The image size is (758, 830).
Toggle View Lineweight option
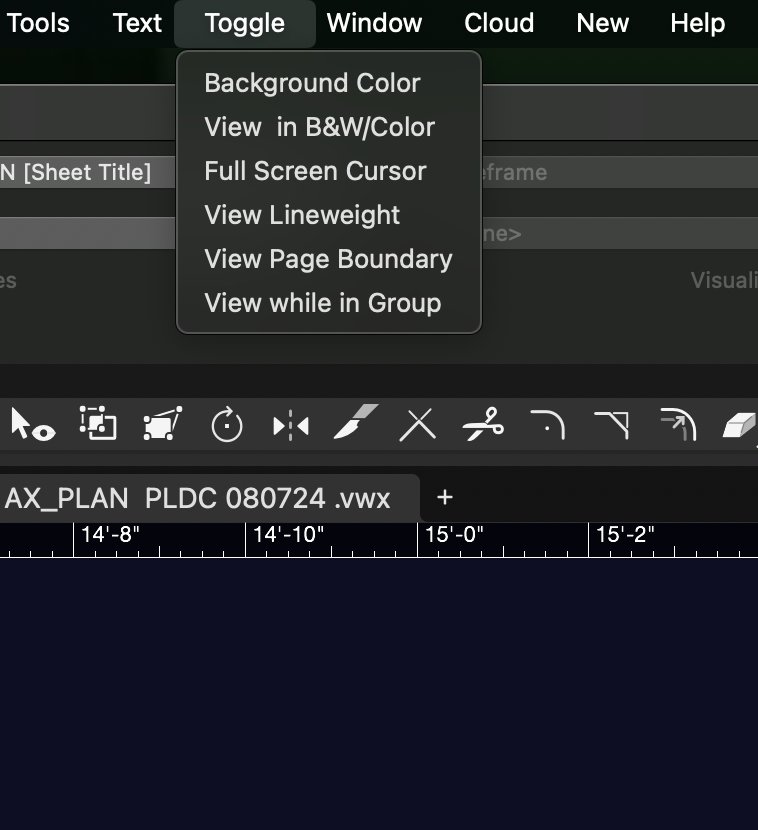click(302, 215)
